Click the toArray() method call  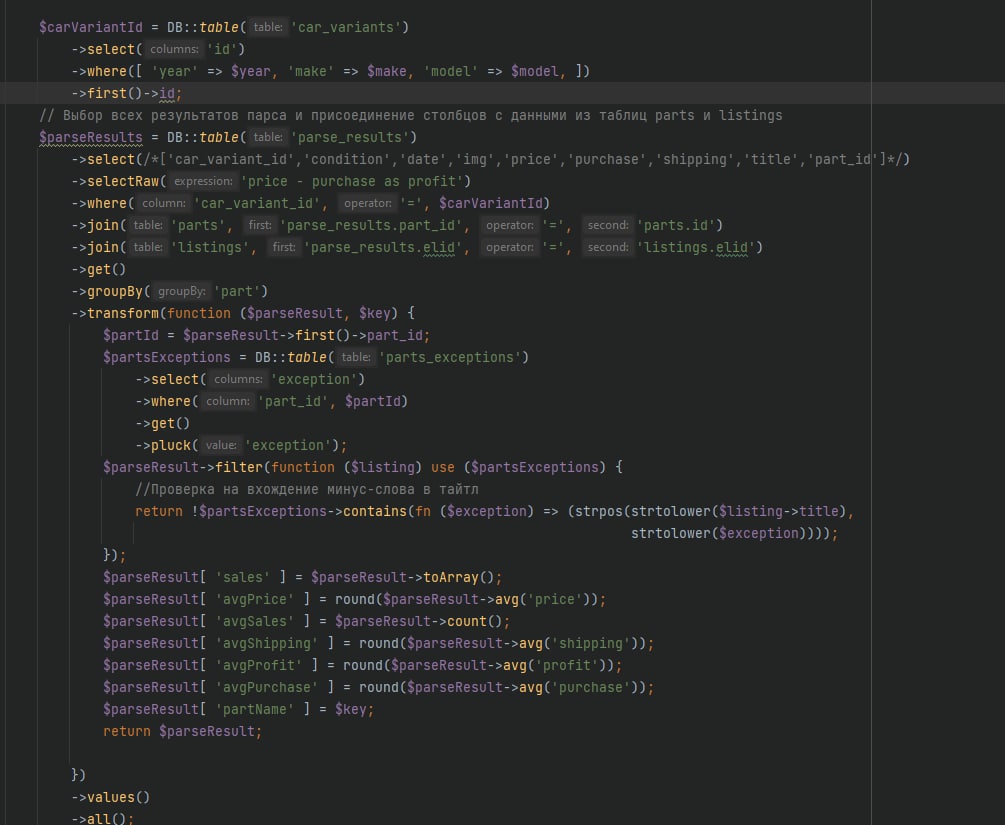coord(459,577)
